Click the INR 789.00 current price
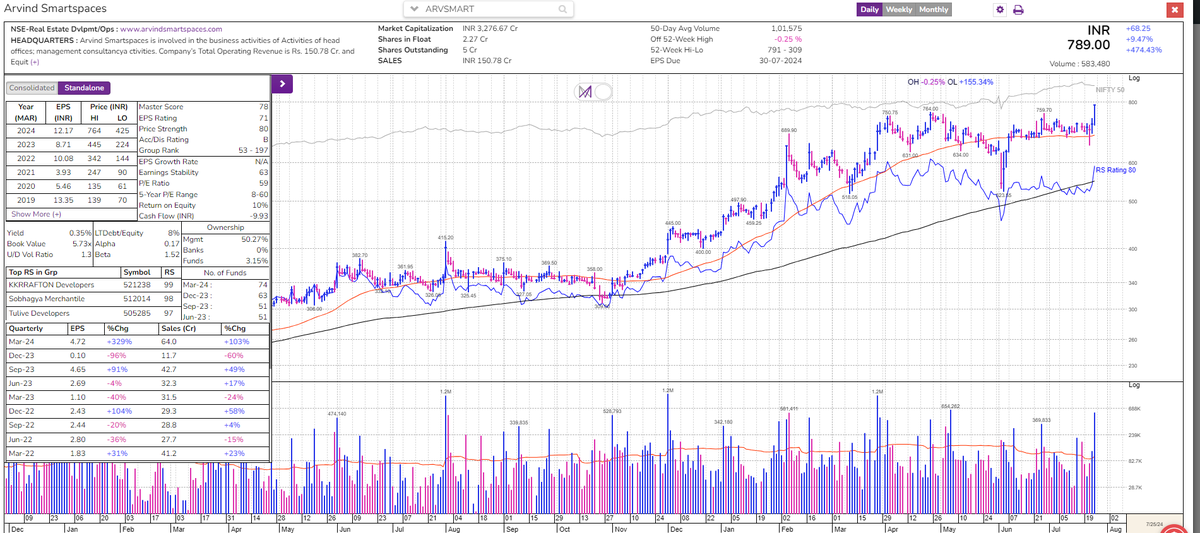The image size is (1200, 533). click(x=1089, y=39)
